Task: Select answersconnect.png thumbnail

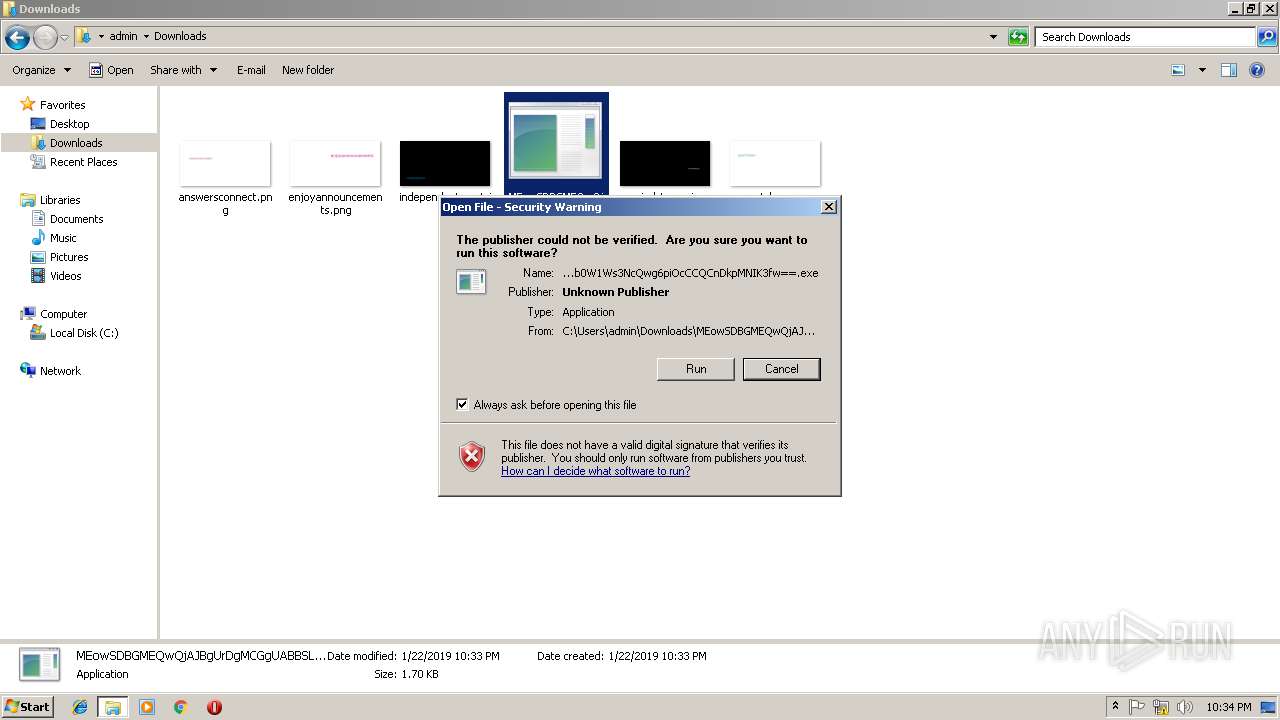Action: click(225, 163)
